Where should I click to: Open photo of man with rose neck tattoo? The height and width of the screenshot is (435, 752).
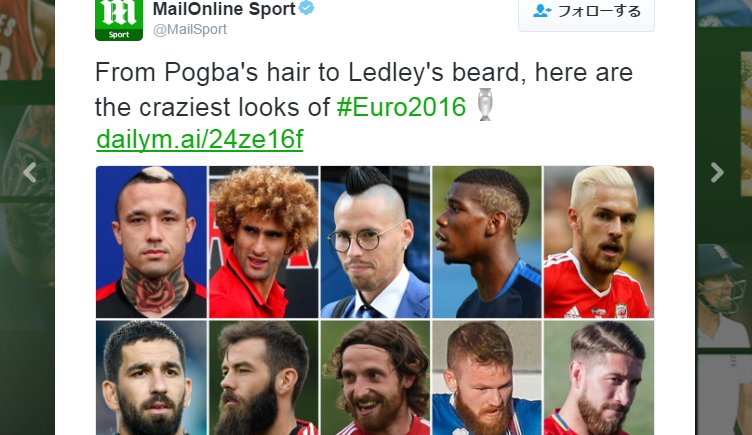152,242
